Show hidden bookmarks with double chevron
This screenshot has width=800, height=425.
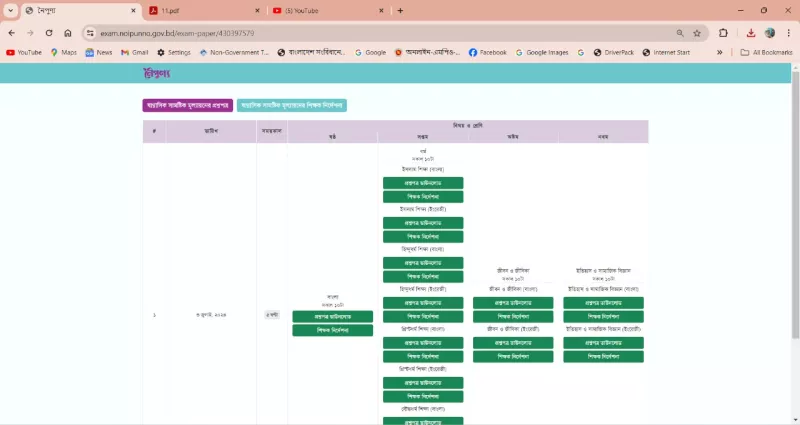(x=719, y=52)
